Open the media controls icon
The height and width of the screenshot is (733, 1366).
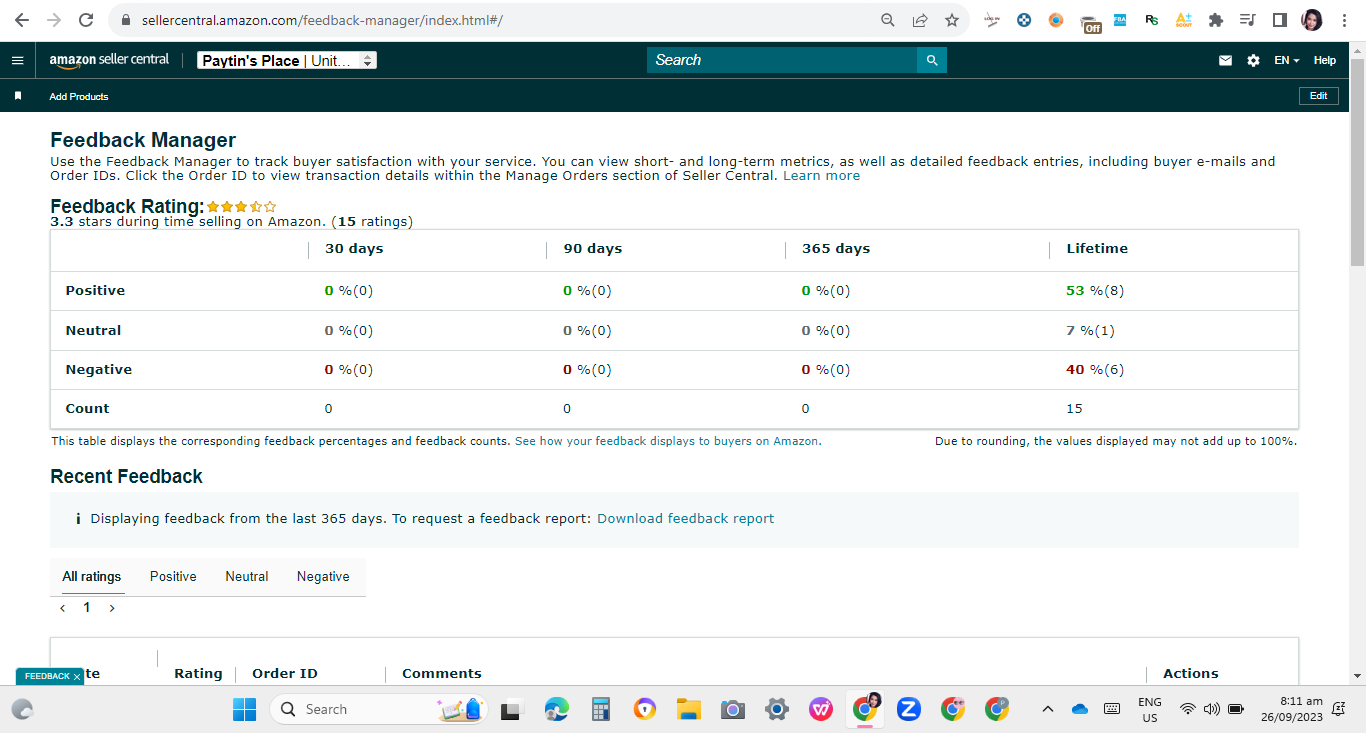[x=1247, y=20]
